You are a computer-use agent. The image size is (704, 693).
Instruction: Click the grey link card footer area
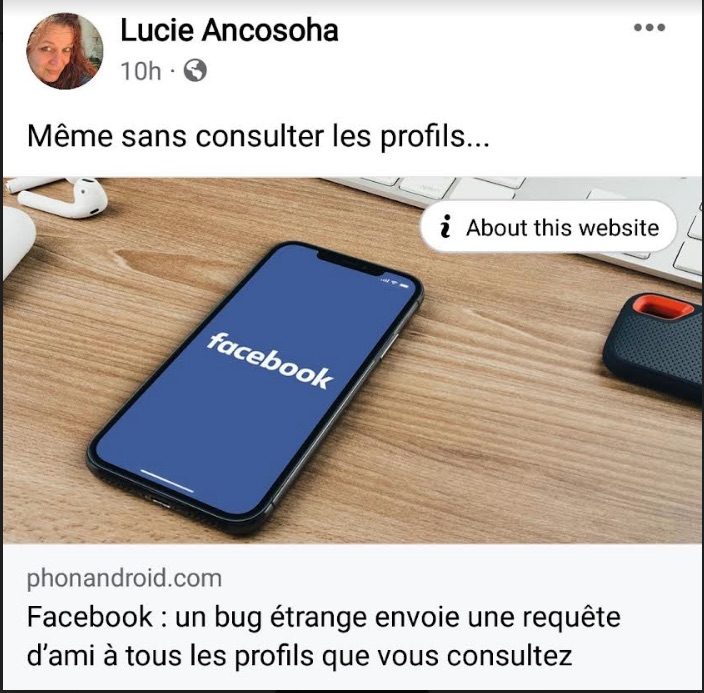(352, 617)
